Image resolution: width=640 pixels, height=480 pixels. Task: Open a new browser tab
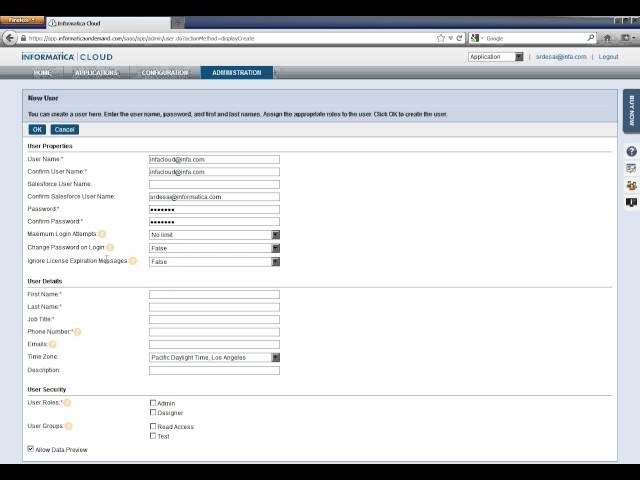pyautogui.click(x=178, y=23)
